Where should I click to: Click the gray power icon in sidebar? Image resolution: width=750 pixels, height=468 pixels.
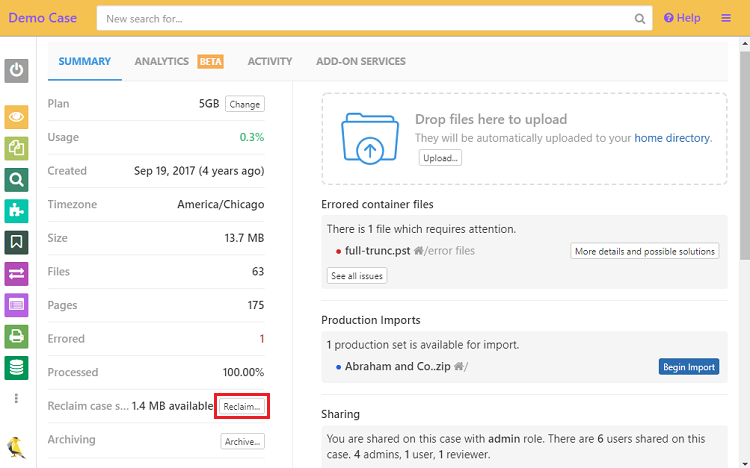point(17,71)
